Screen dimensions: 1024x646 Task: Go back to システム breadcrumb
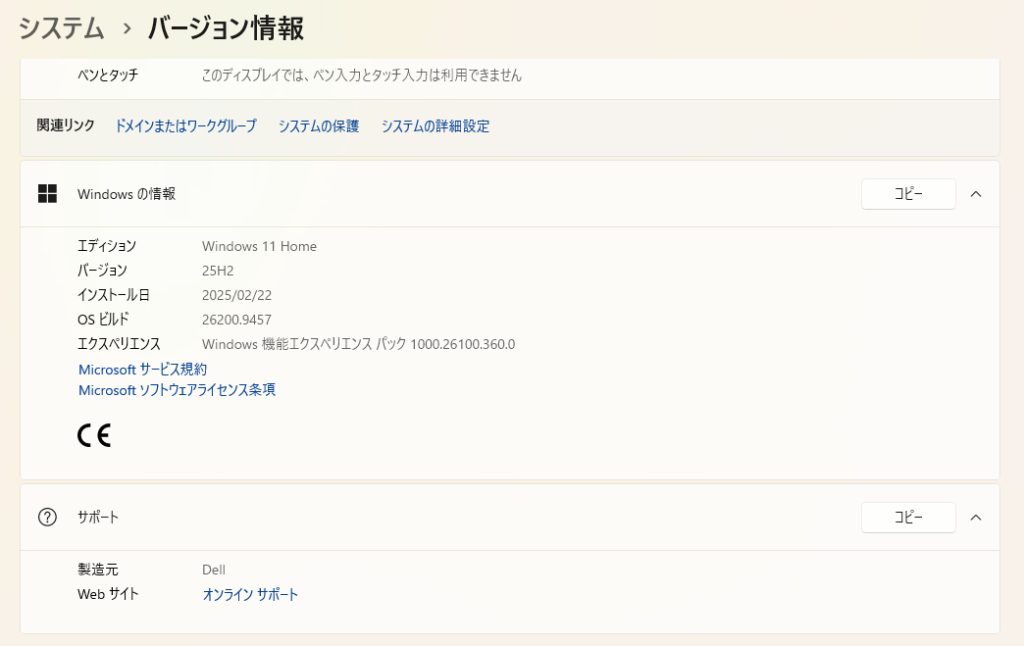[x=61, y=29]
